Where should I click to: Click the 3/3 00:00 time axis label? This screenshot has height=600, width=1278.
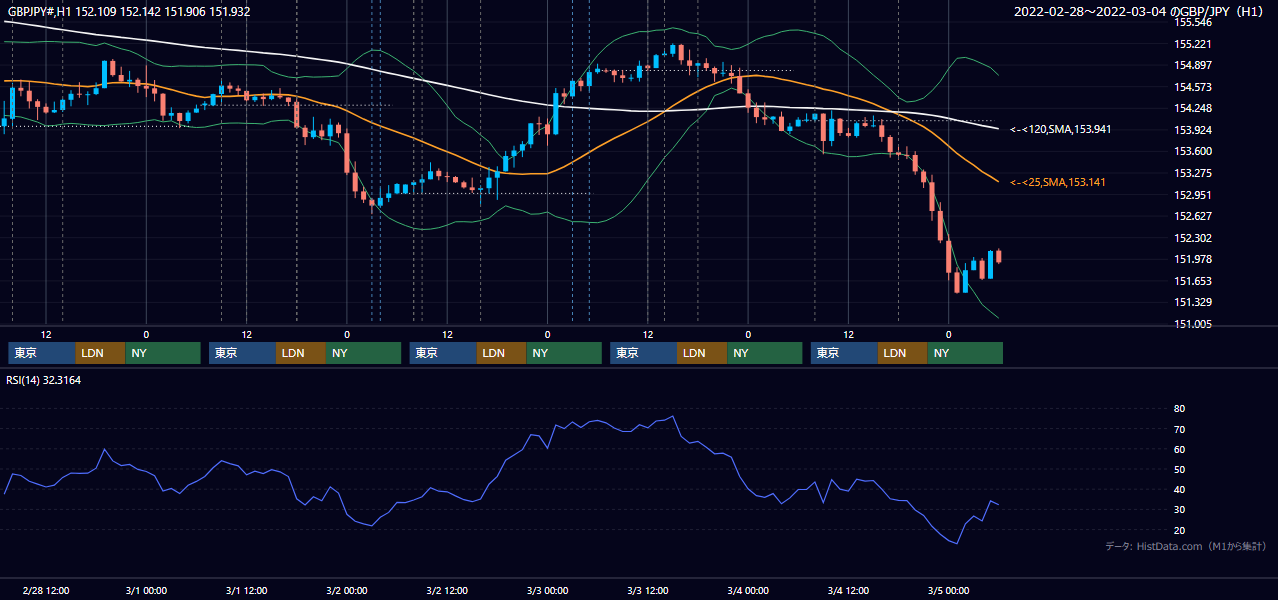[547, 590]
